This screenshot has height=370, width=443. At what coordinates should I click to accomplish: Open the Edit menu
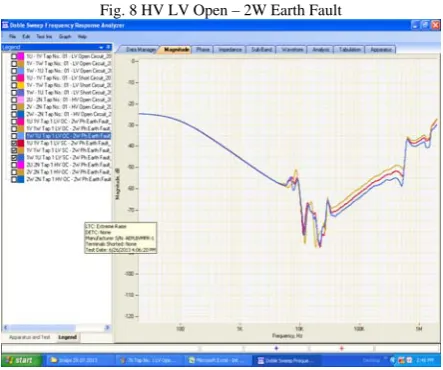26,36
